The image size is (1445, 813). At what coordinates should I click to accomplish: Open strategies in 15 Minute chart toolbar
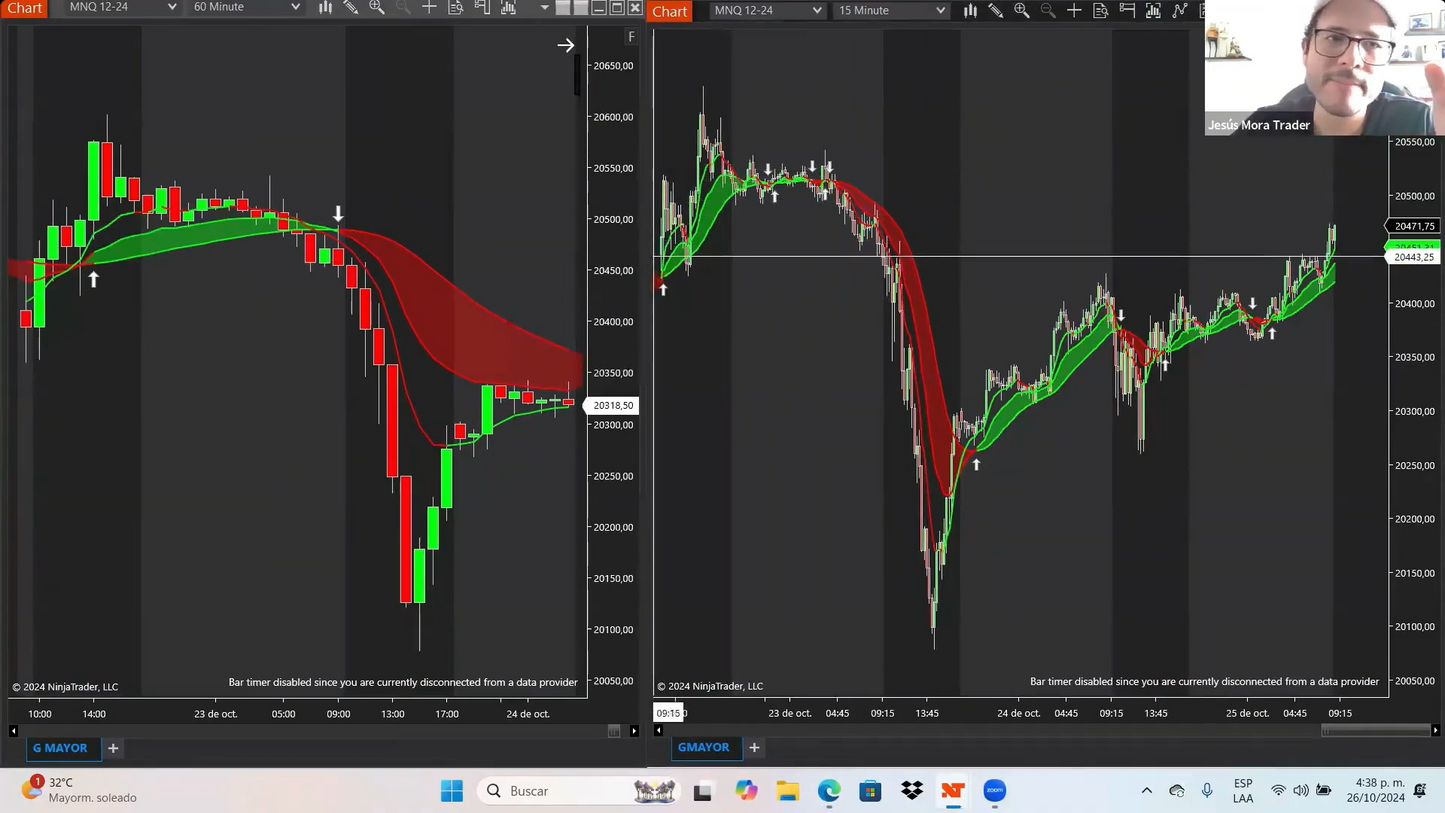(x=1180, y=10)
